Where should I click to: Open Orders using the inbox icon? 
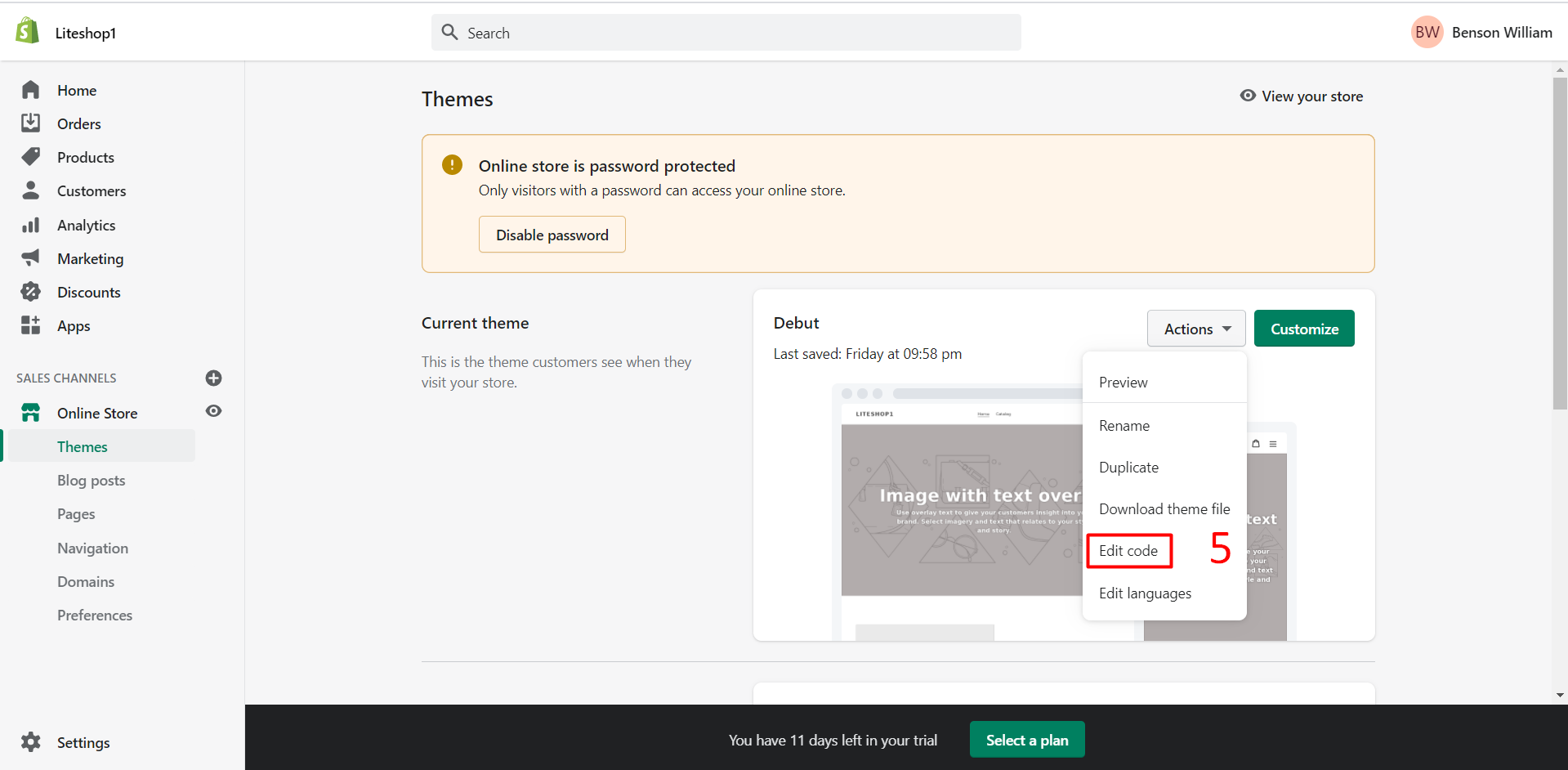click(x=31, y=123)
